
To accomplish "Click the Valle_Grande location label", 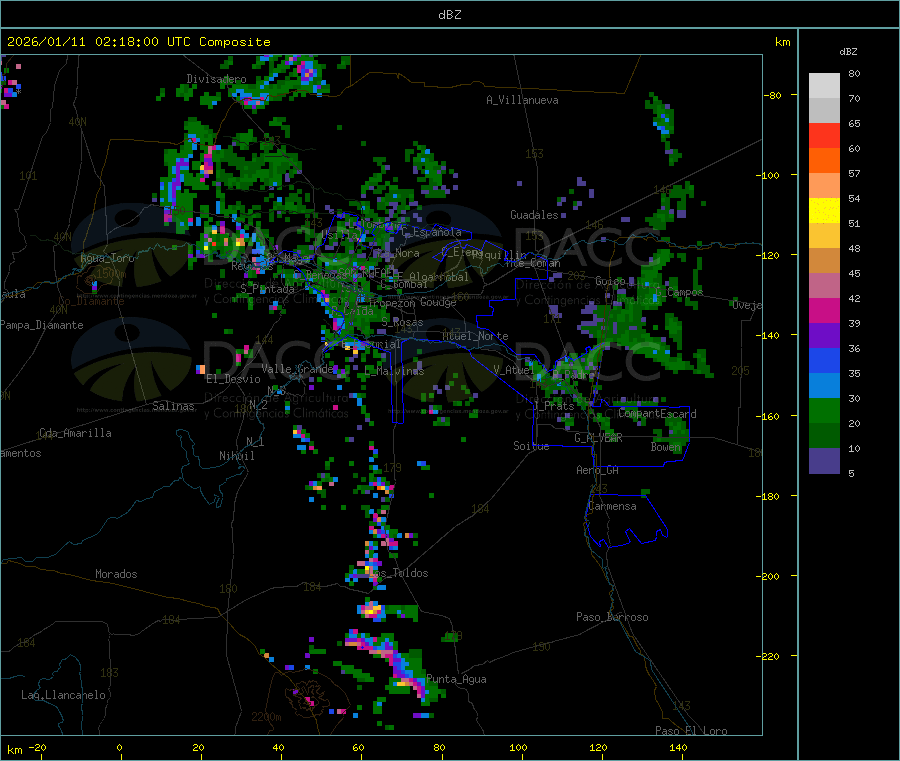I will coord(297,369).
